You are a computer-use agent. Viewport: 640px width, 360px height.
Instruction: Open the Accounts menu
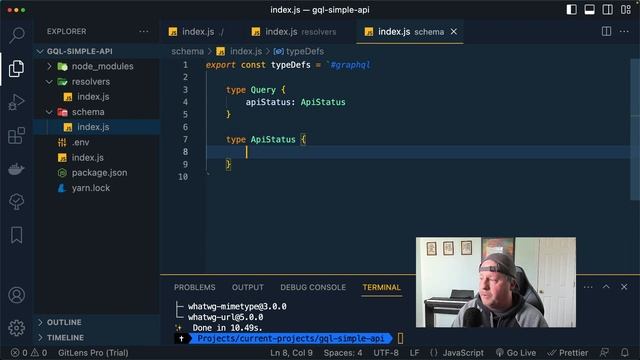pos(17,295)
